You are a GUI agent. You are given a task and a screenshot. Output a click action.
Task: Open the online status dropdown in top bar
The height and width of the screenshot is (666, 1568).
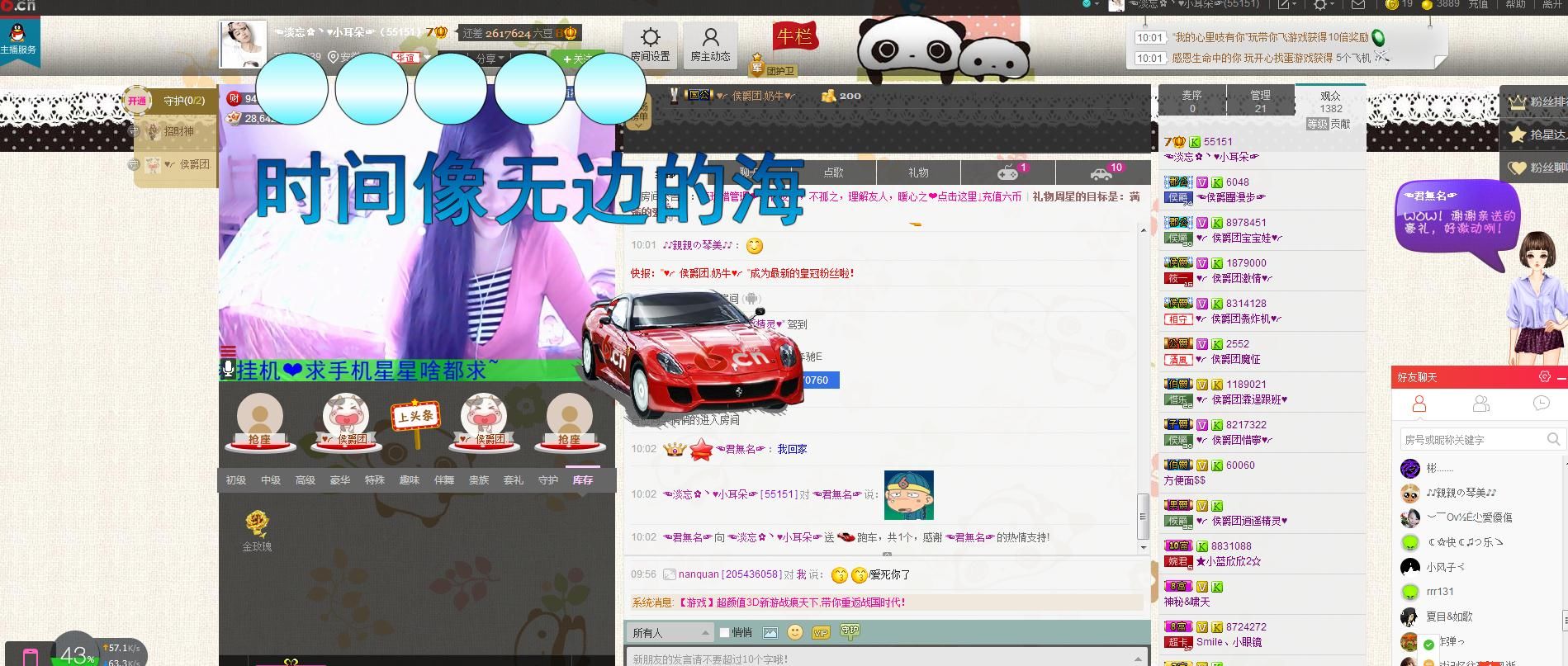pos(1092,4)
